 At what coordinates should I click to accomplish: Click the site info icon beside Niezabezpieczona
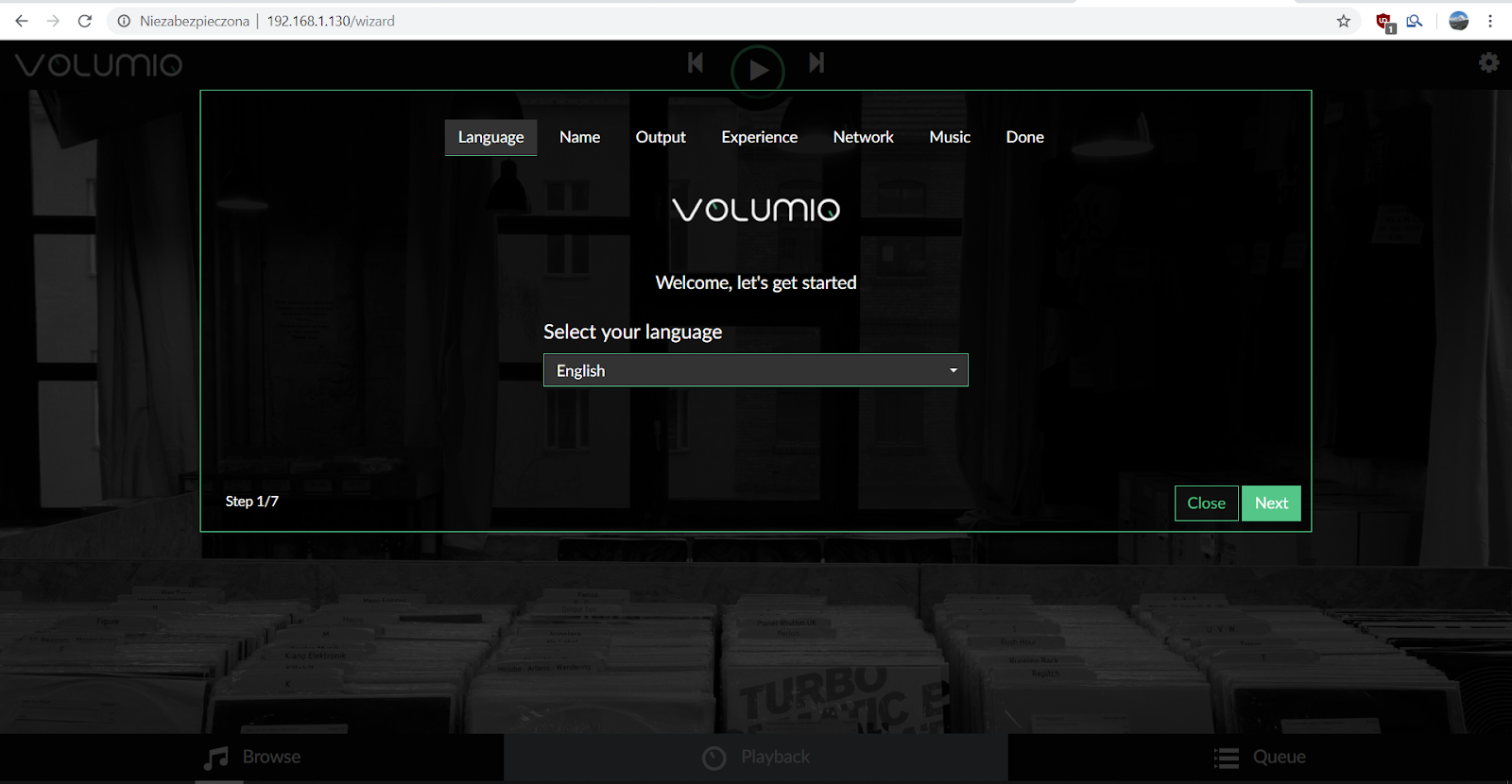pyautogui.click(x=124, y=21)
